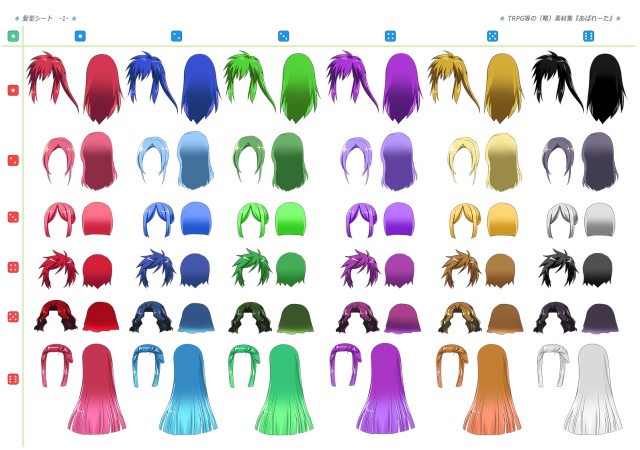Select the cyan straight-cut hime bangs

point(148,366)
